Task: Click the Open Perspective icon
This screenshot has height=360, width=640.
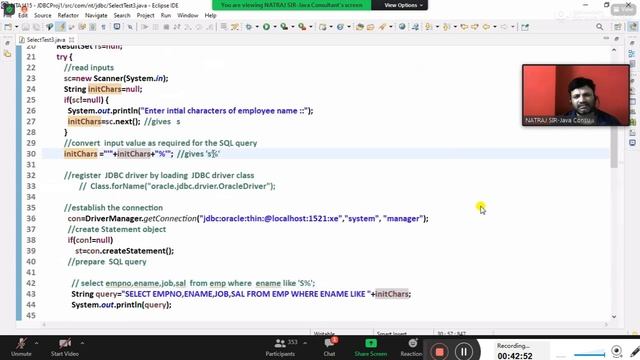Action: [618, 27]
